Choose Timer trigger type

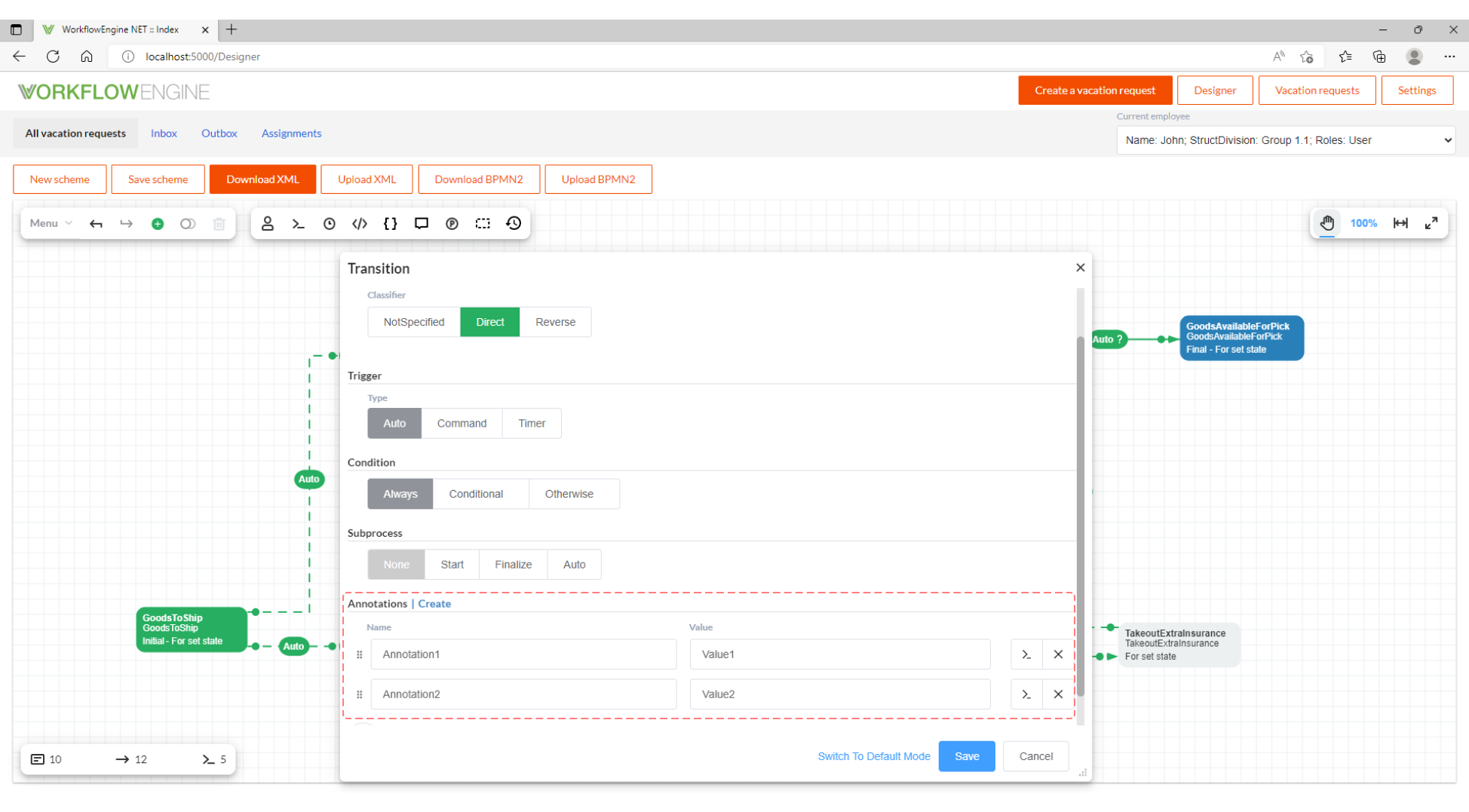(x=532, y=424)
